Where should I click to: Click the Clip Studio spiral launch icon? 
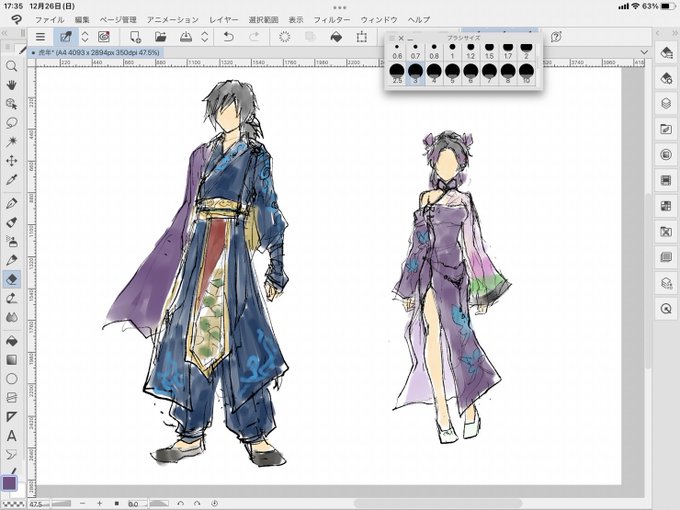(104, 37)
